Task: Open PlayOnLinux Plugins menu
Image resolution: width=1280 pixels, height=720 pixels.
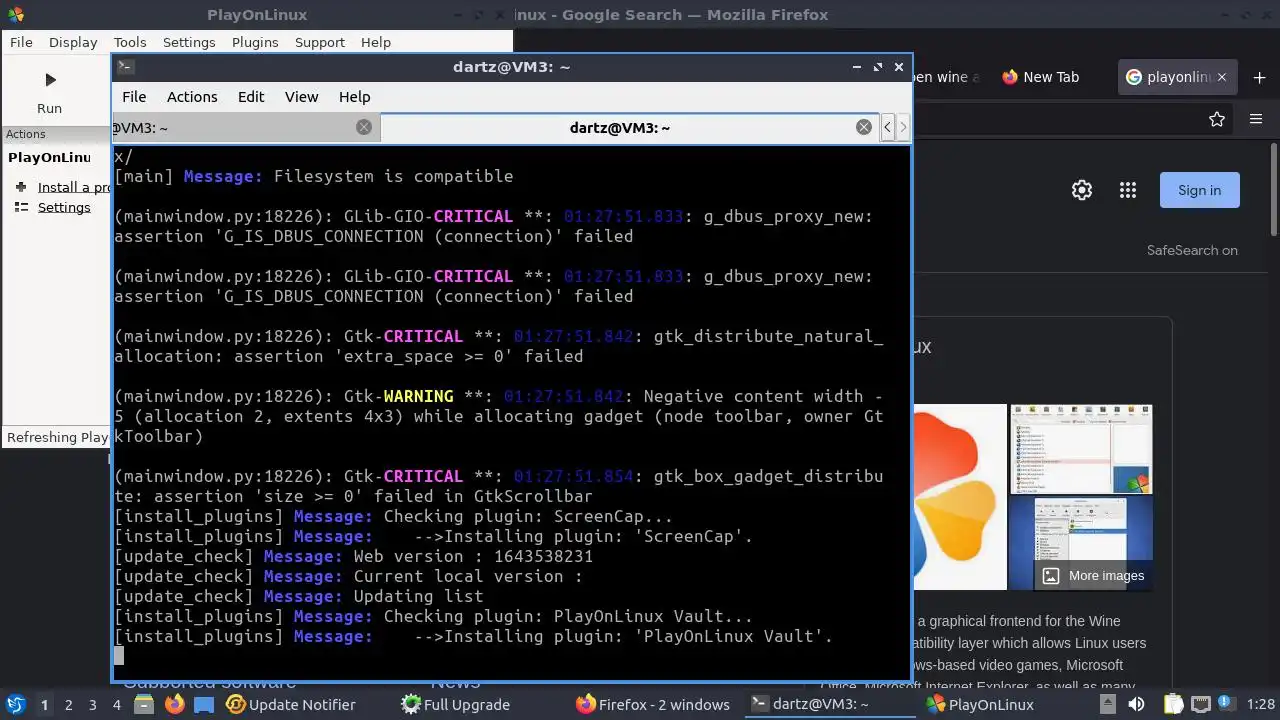Action: point(255,42)
